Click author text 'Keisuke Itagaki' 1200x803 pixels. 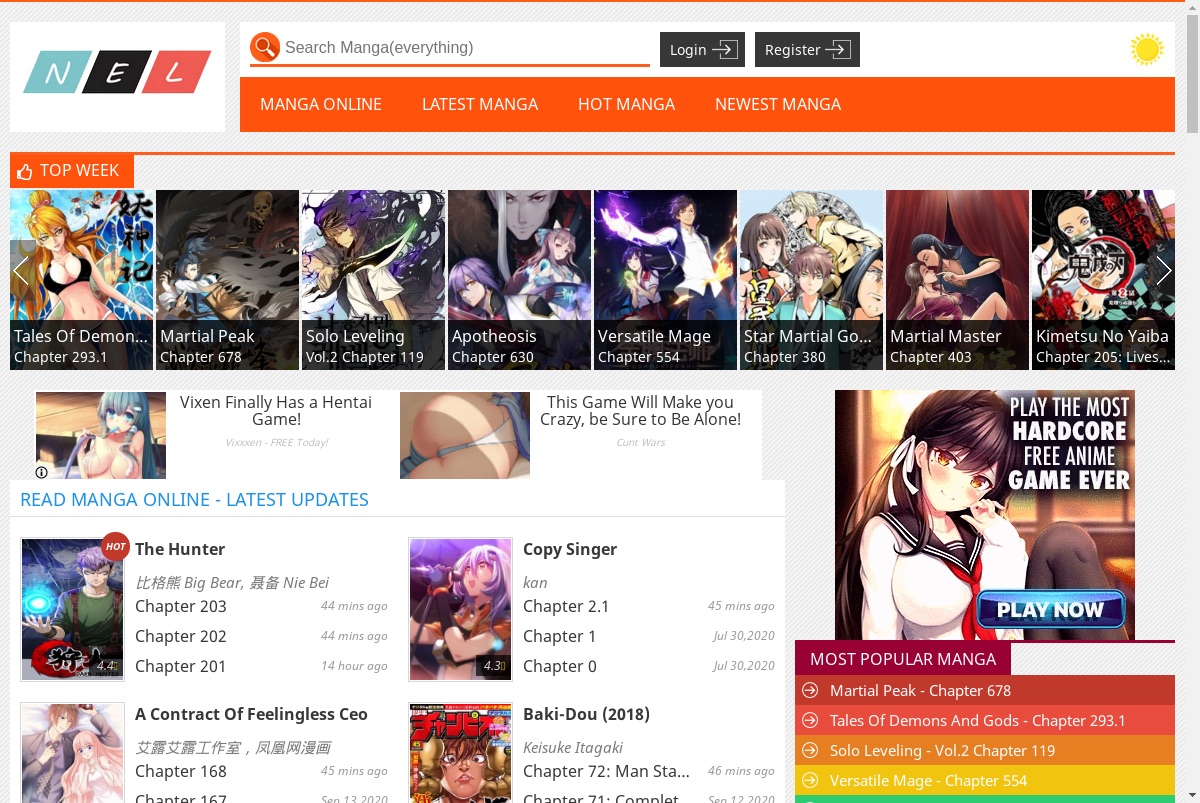tap(573, 747)
